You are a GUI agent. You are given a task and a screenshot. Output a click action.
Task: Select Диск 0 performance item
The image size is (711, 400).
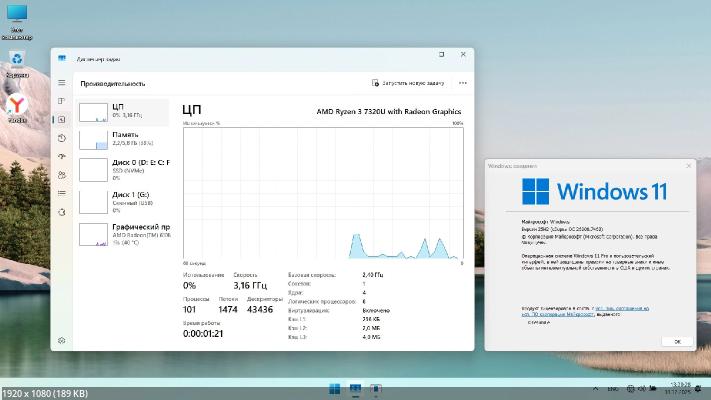(124, 168)
